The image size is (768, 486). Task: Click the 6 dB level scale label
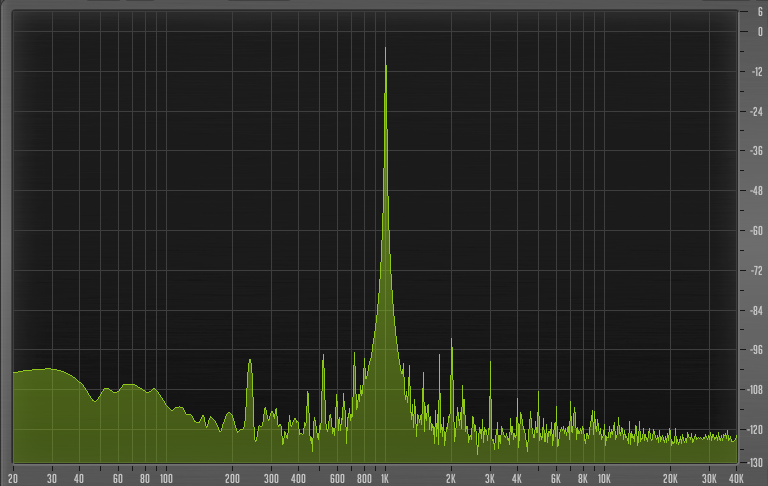(760, 12)
